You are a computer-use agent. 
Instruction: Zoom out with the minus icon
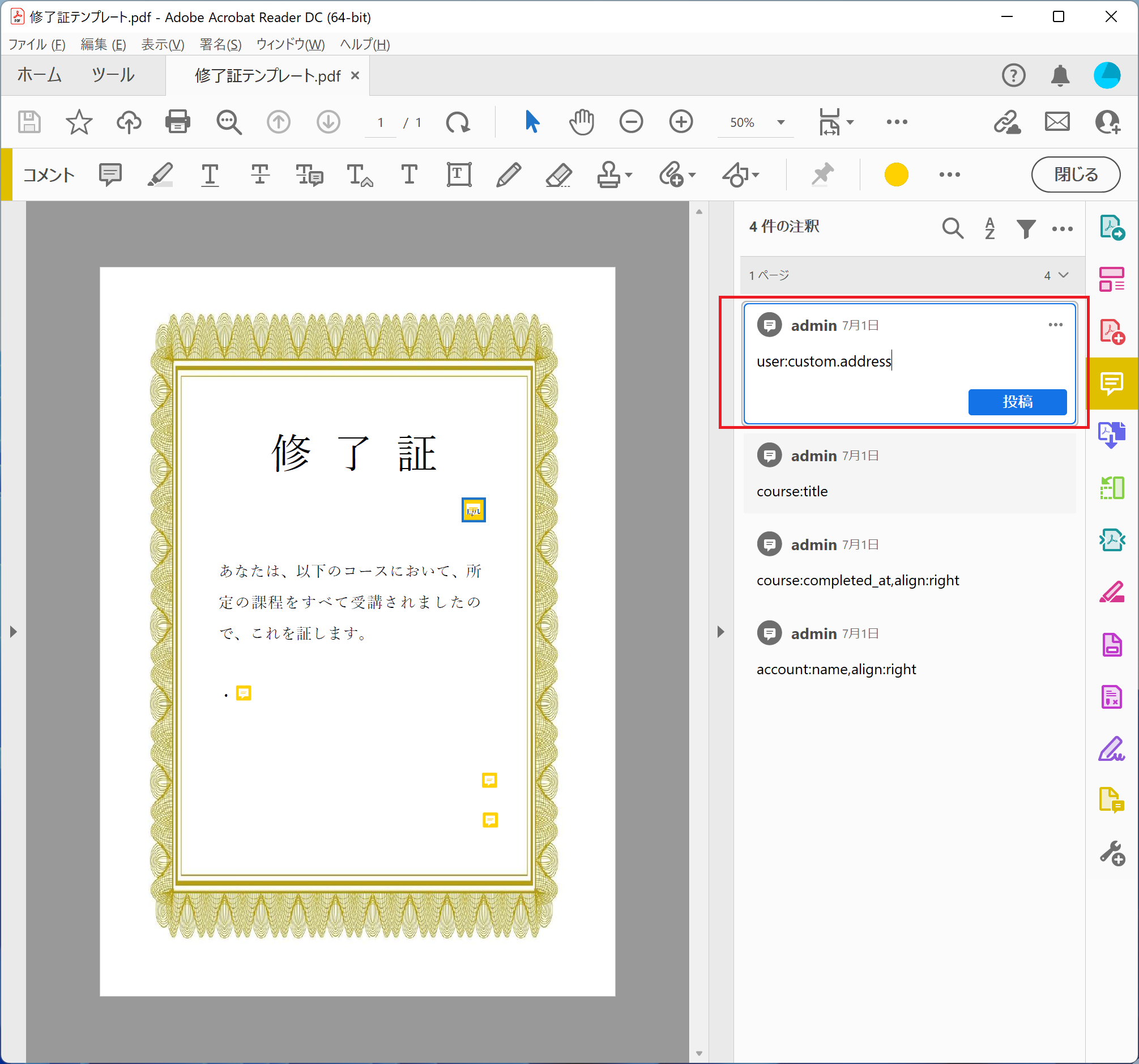pyautogui.click(x=632, y=122)
